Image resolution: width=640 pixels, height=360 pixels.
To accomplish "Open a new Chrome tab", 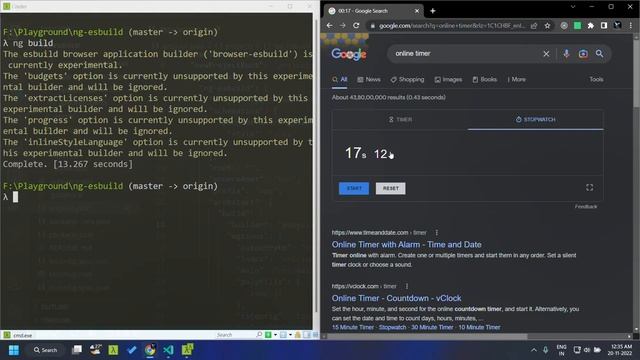I will pos(433,11).
